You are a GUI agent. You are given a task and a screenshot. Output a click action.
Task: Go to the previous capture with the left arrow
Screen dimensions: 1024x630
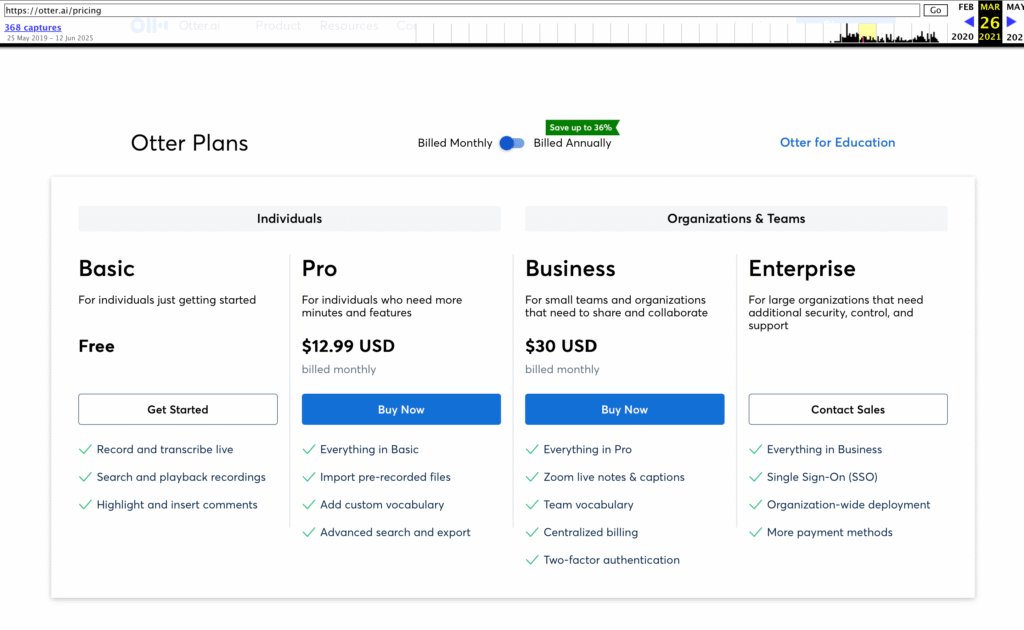pyautogui.click(x=969, y=22)
